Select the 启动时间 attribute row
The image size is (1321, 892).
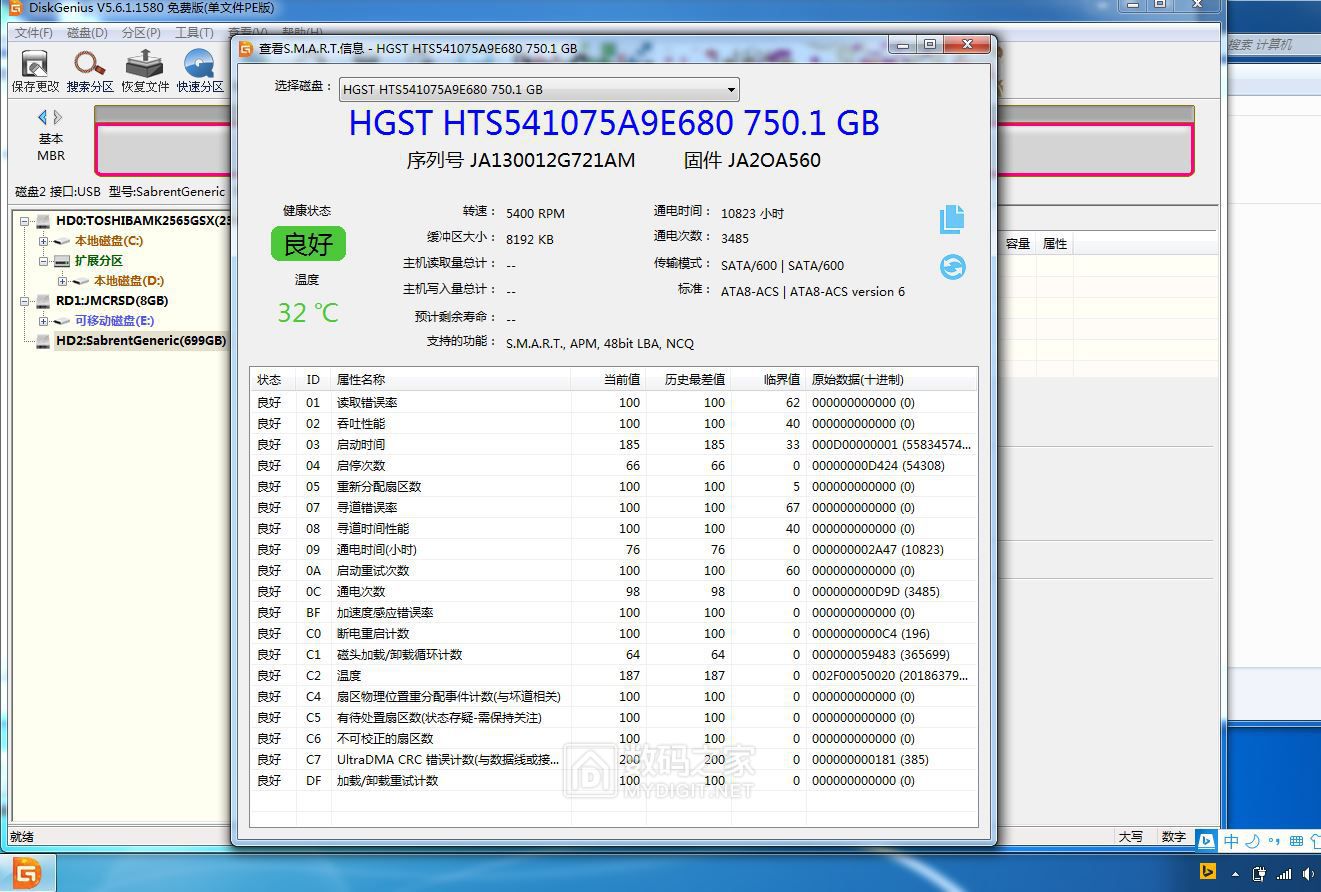tap(613, 445)
